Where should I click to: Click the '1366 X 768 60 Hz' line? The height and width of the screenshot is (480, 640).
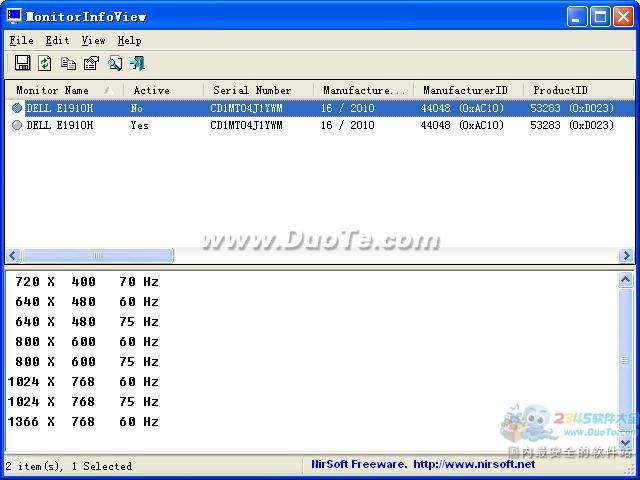(x=83, y=422)
